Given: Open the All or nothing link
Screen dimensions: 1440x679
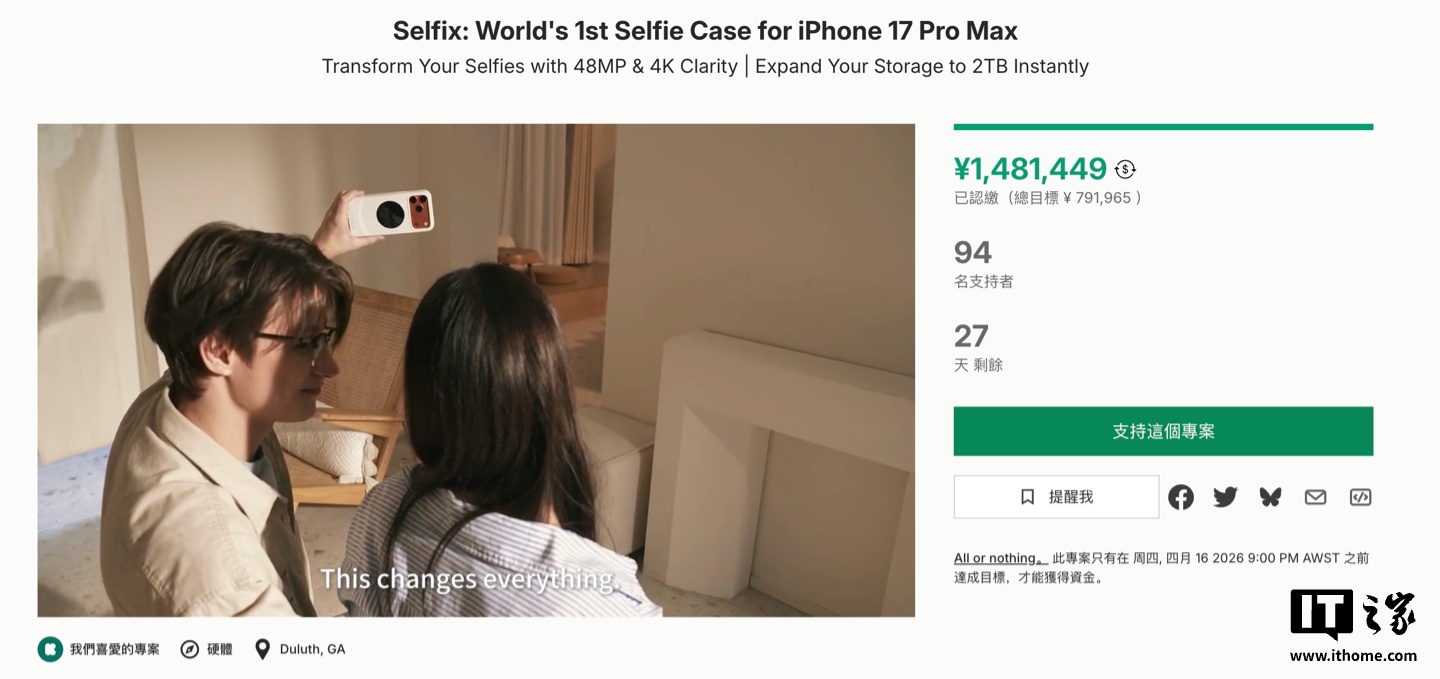Looking at the screenshot, I should click(1000, 558).
